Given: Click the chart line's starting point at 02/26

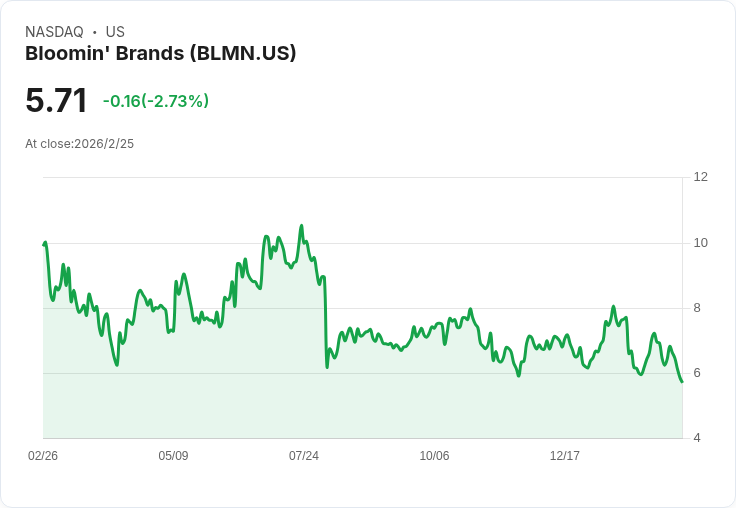Looking at the screenshot, I should coord(44,245).
